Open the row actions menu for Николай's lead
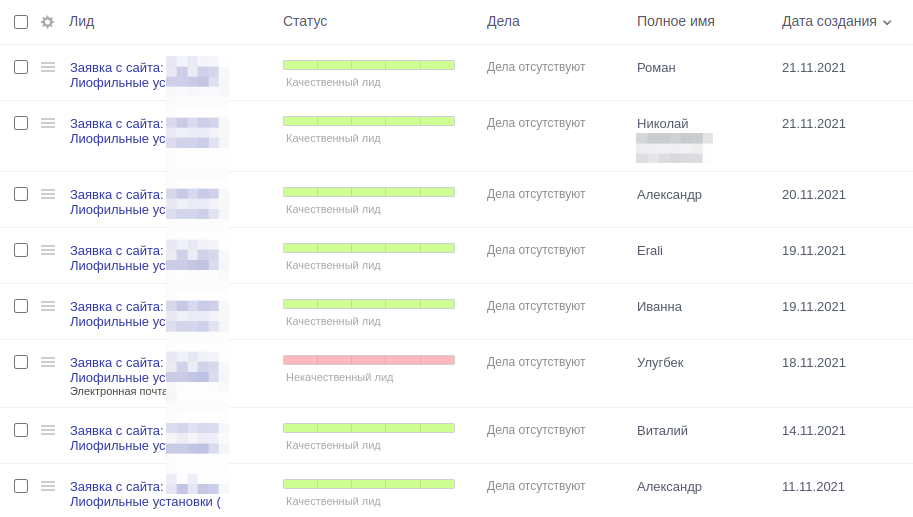 [48, 123]
